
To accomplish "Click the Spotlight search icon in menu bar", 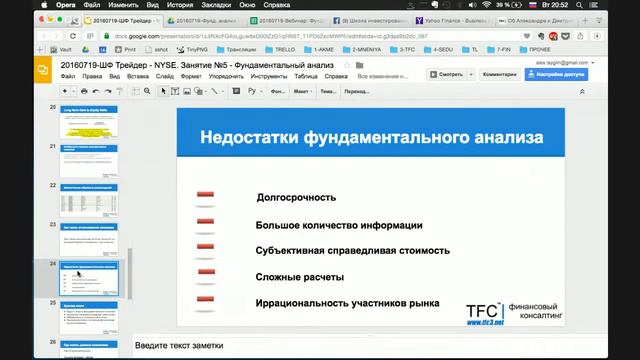I will (x=579, y=5).
